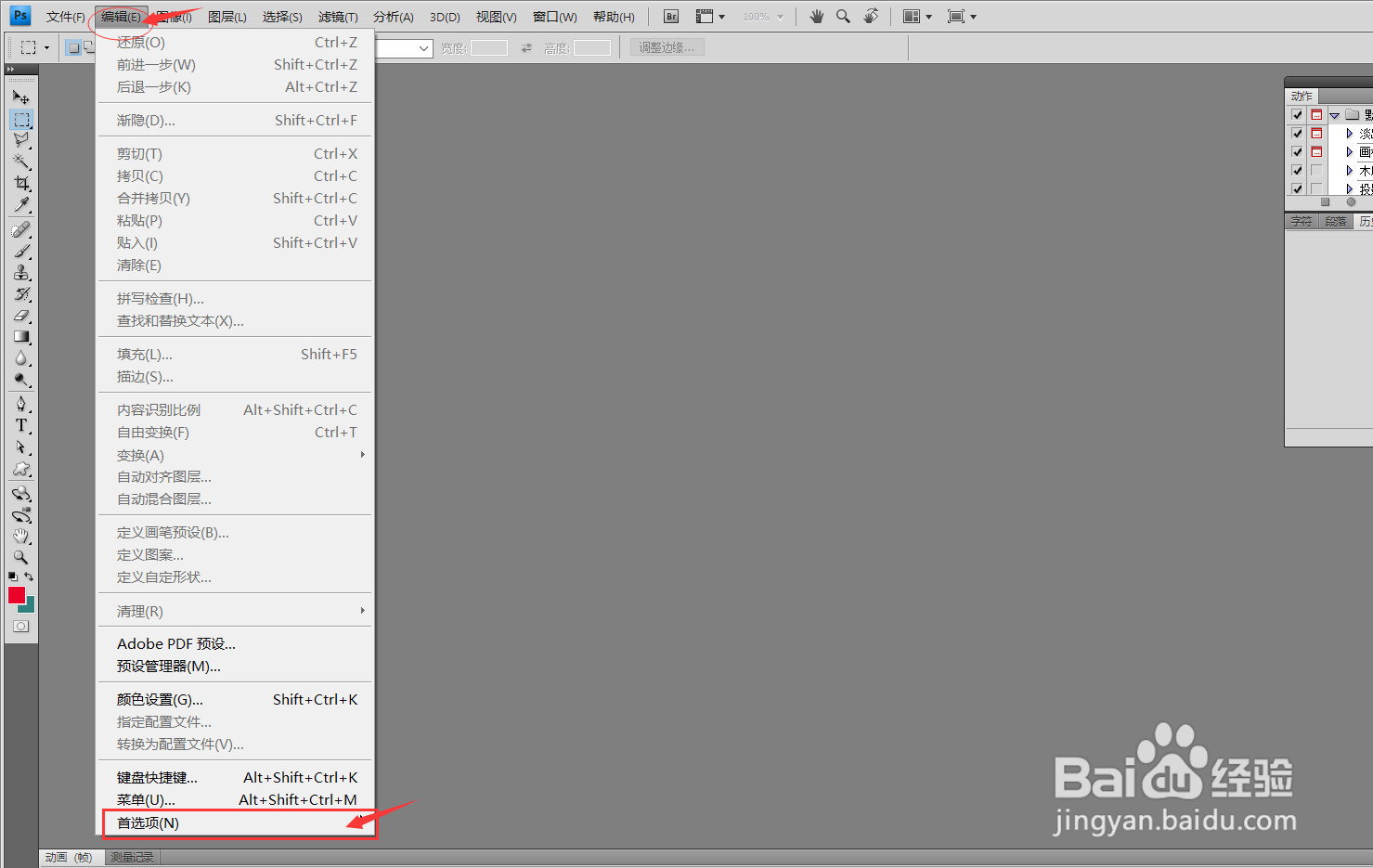This screenshot has width=1373, height=868.
Task: Select the Eyedropper tool
Action: tap(20, 204)
